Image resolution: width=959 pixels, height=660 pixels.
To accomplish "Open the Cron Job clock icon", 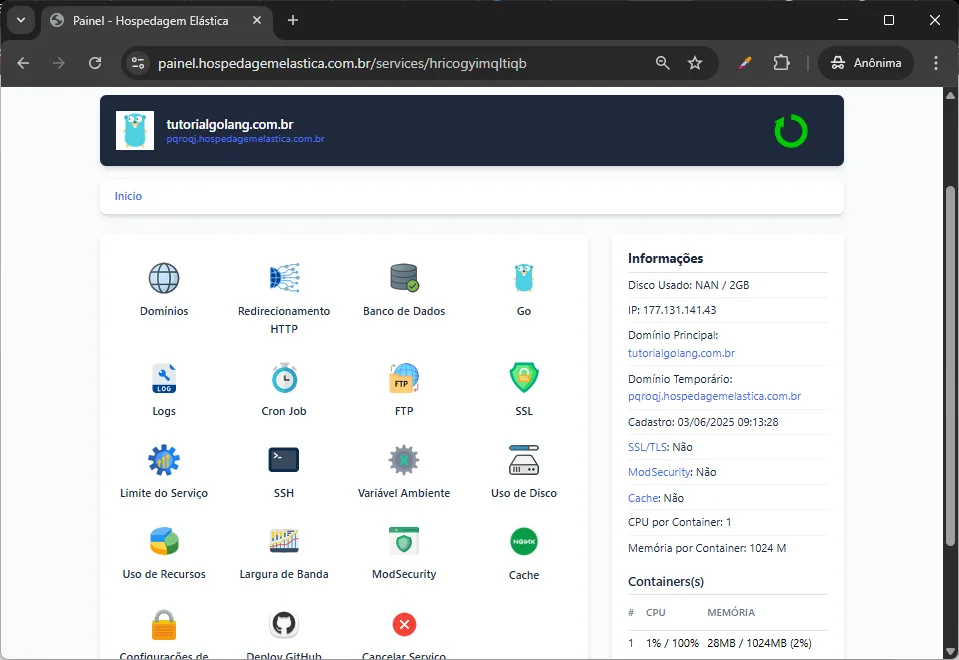I will coord(284,378).
